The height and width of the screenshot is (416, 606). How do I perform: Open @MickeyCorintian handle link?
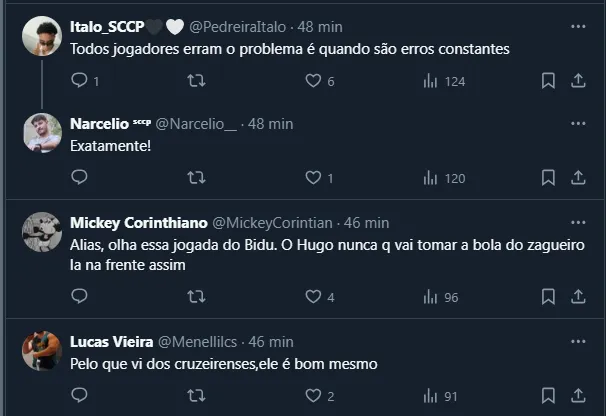273,222
